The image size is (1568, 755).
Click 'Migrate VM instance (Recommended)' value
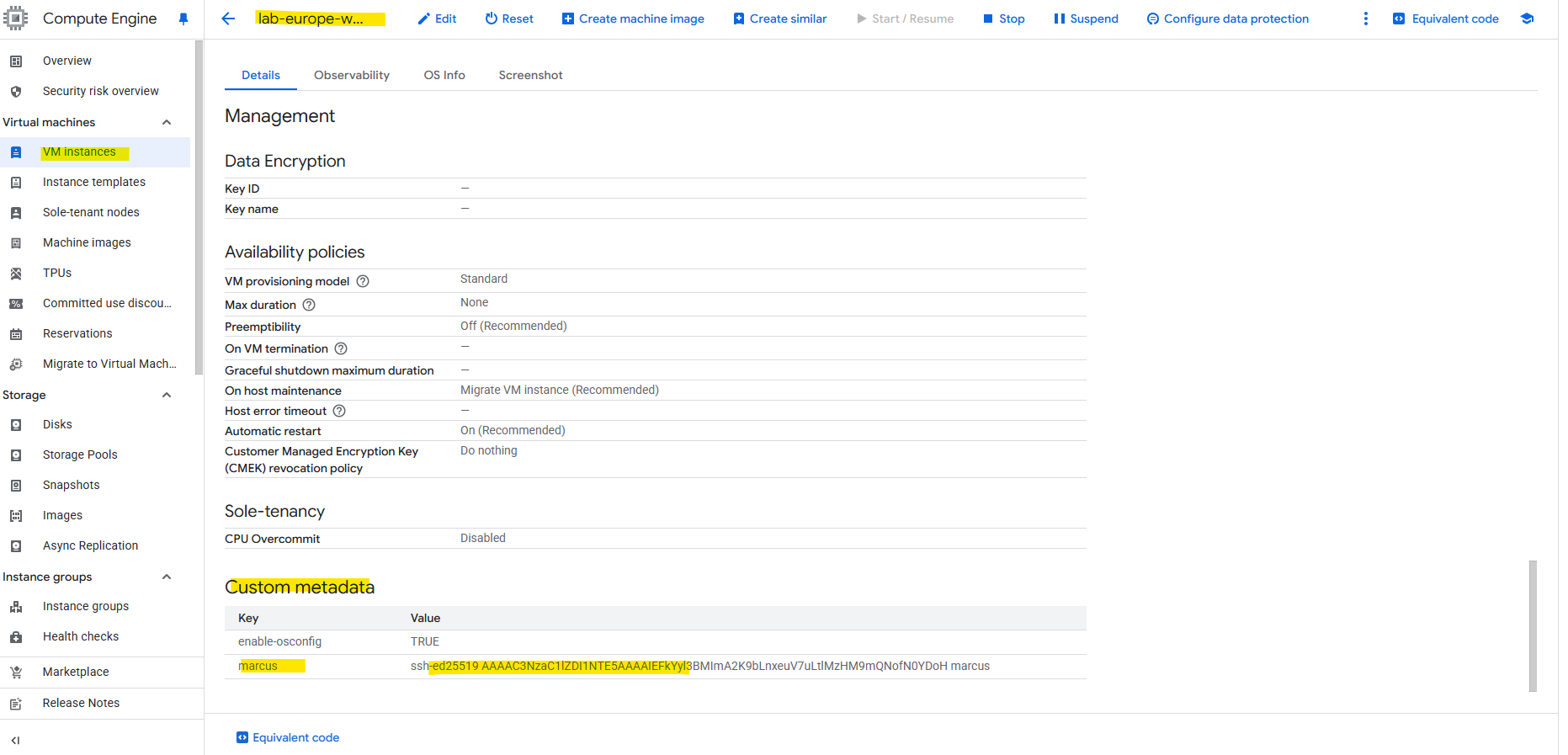coord(560,390)
